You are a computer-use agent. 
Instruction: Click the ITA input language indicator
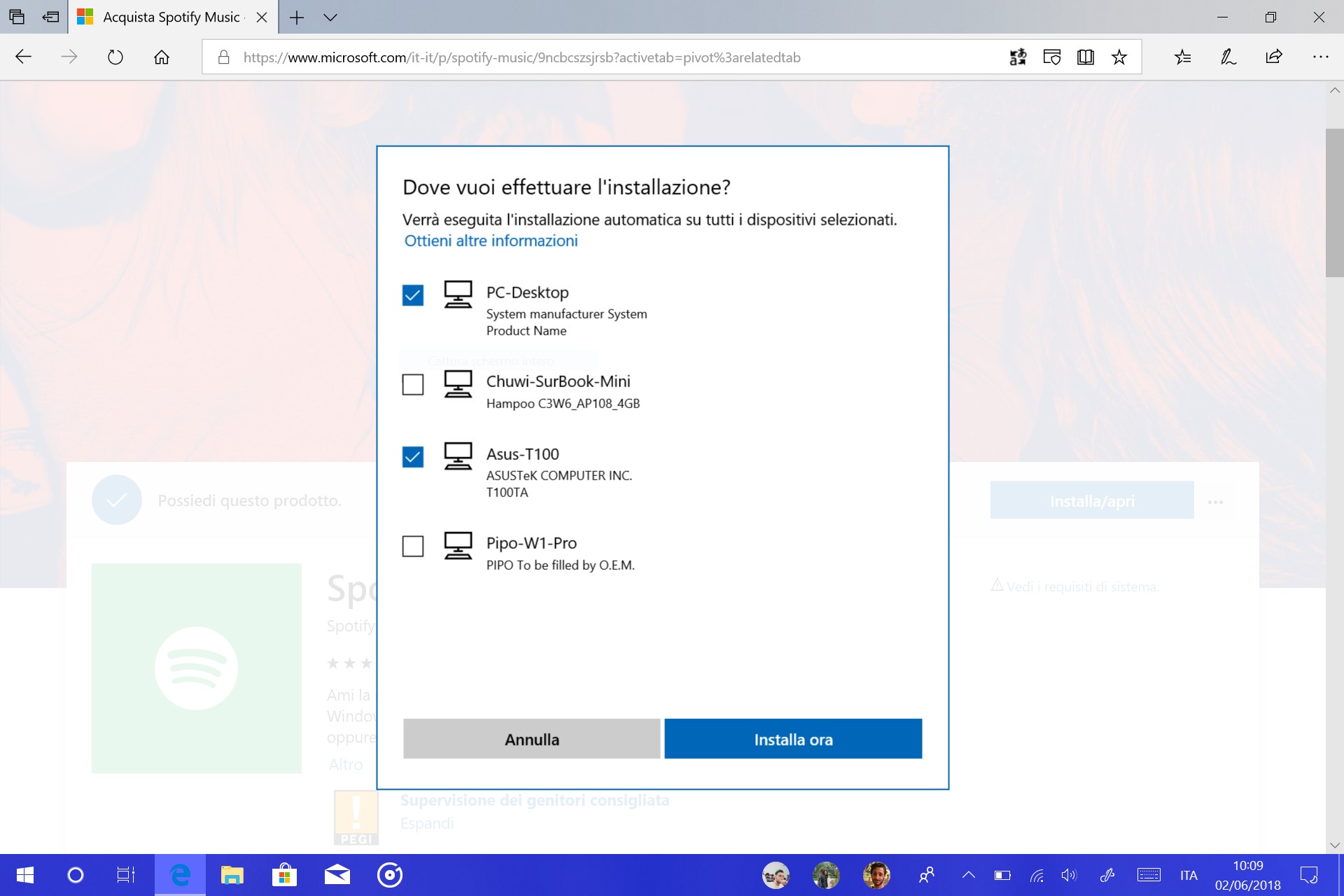(1189, 875)
